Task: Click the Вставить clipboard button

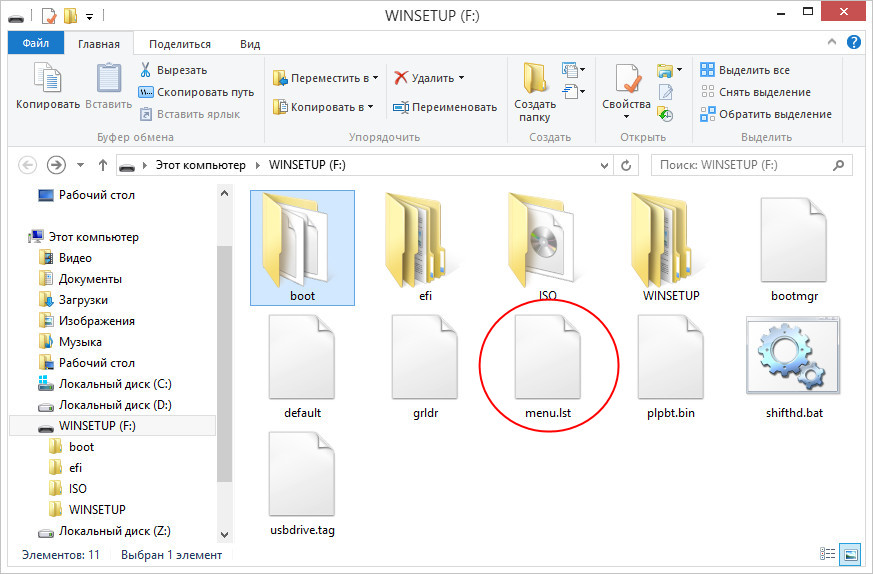Action: (109, 86)
